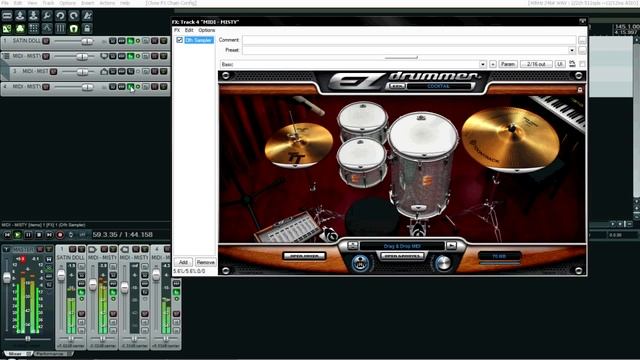Click the New project toolbar icon

pos(7,16)
